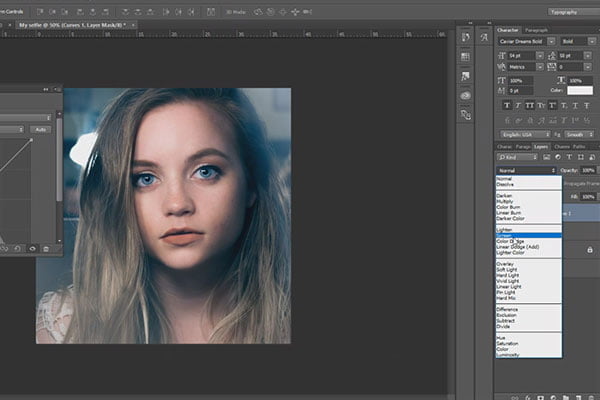The height and width of the screenshot is (400, 600).
Task: Select Linear Dodge (Add) blend mode
Action: coord(528,247)
